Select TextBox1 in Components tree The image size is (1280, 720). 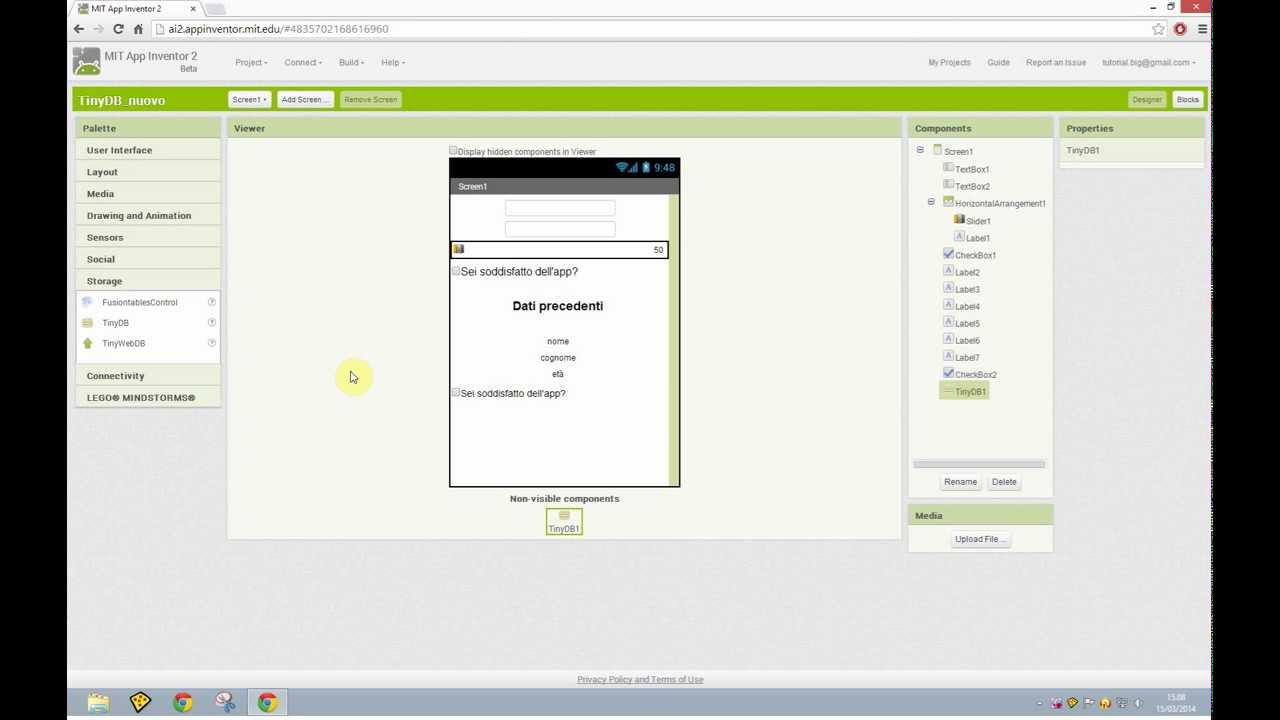point(972,169)
